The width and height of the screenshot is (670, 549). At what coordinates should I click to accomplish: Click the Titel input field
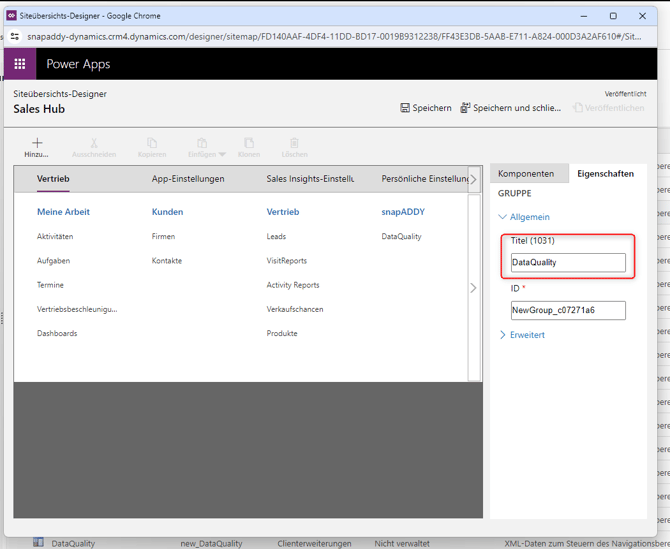pyautogui.click(x=567, y=263)
